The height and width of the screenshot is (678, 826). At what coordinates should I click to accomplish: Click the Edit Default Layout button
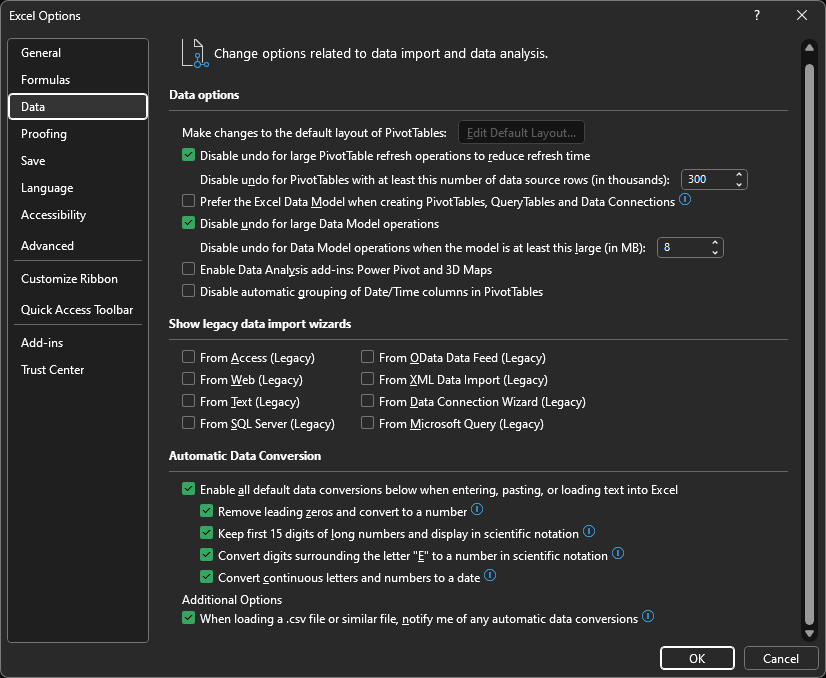coord(521,132)
